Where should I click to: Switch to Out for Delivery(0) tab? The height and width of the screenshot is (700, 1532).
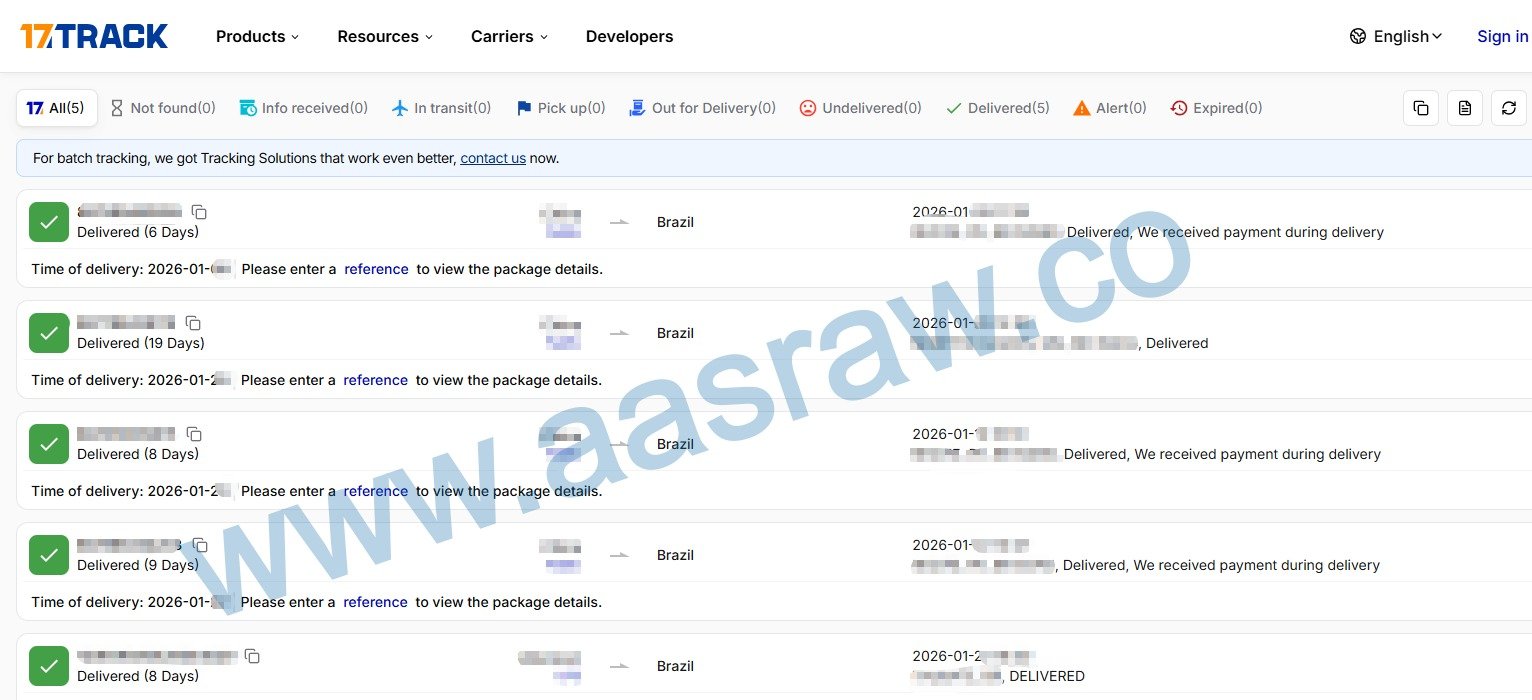coord(702,108)
